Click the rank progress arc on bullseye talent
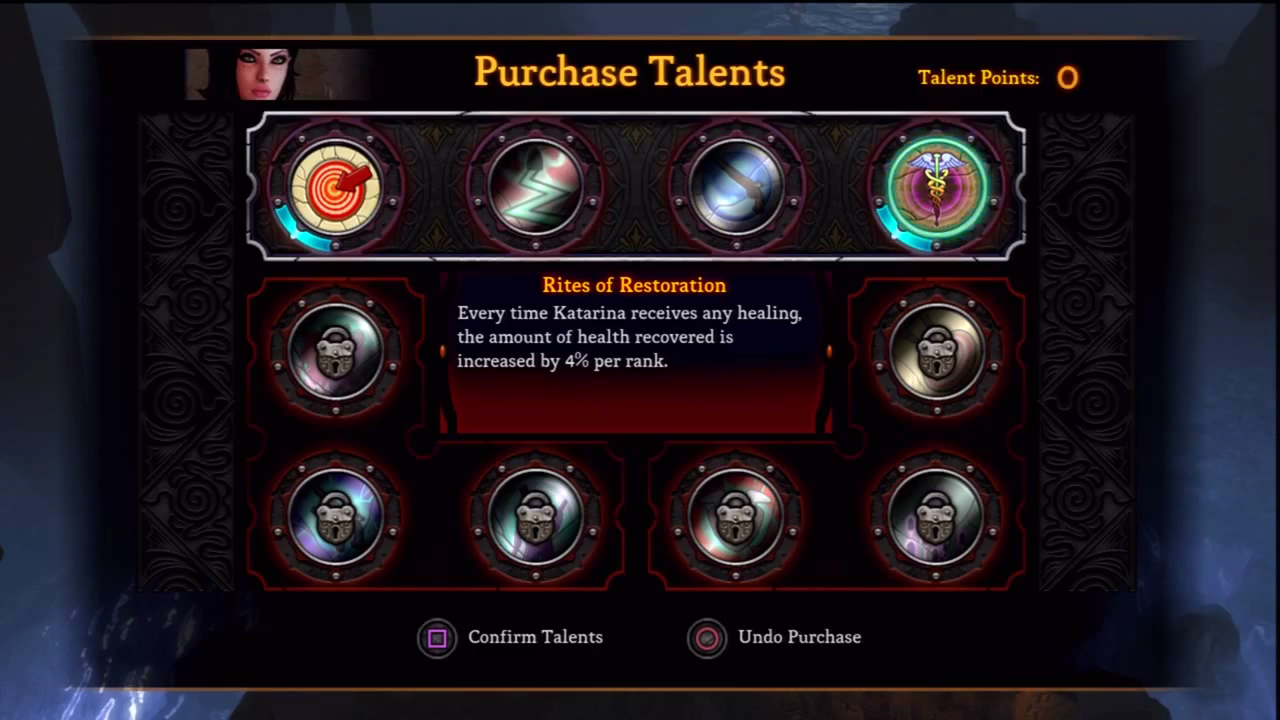Viewport: 1280px width, 720px height. coord(298,230)
